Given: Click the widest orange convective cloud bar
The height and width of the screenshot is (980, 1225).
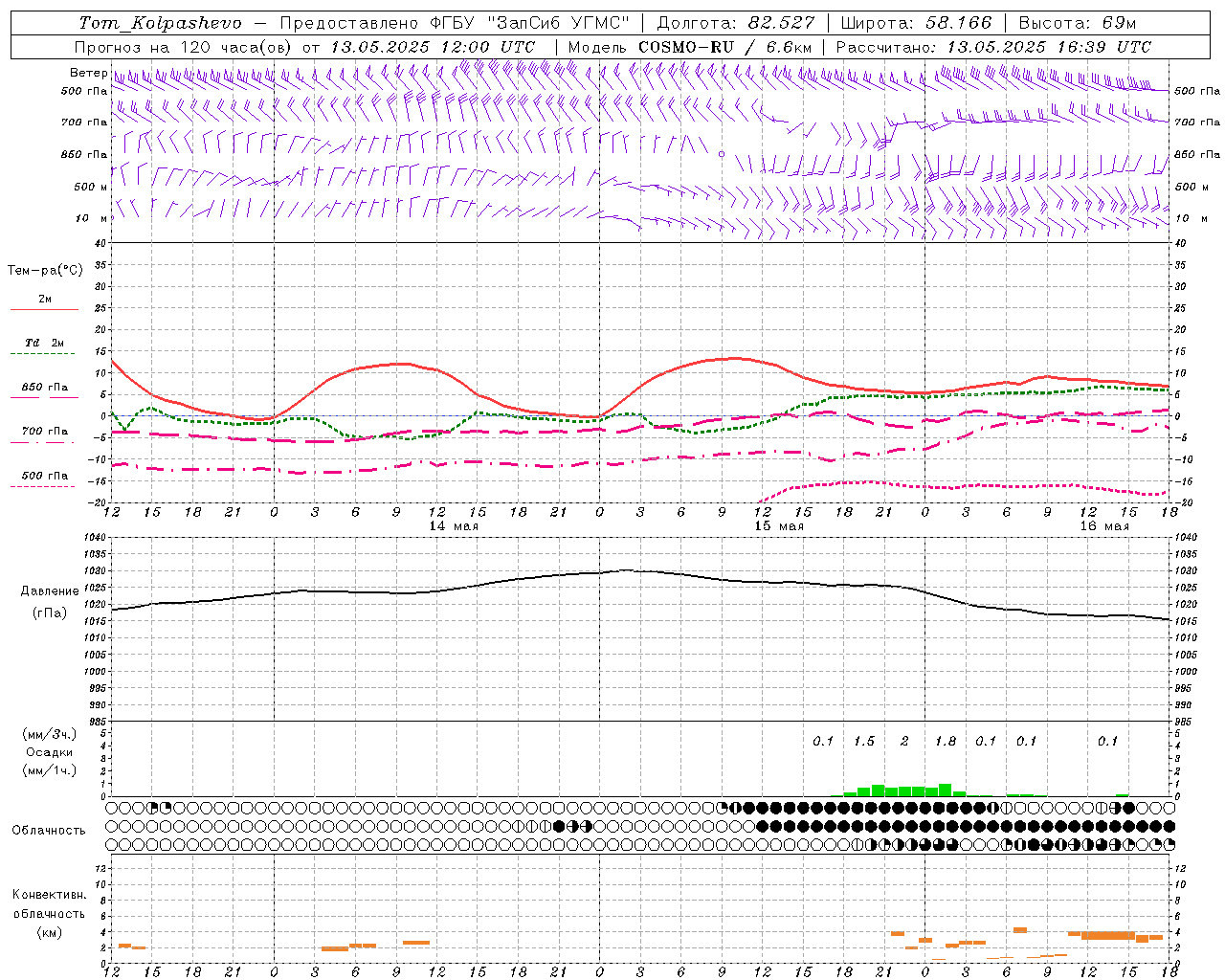Looking at the screenshot, I should pyautogui.click(x=1108, y=935).
